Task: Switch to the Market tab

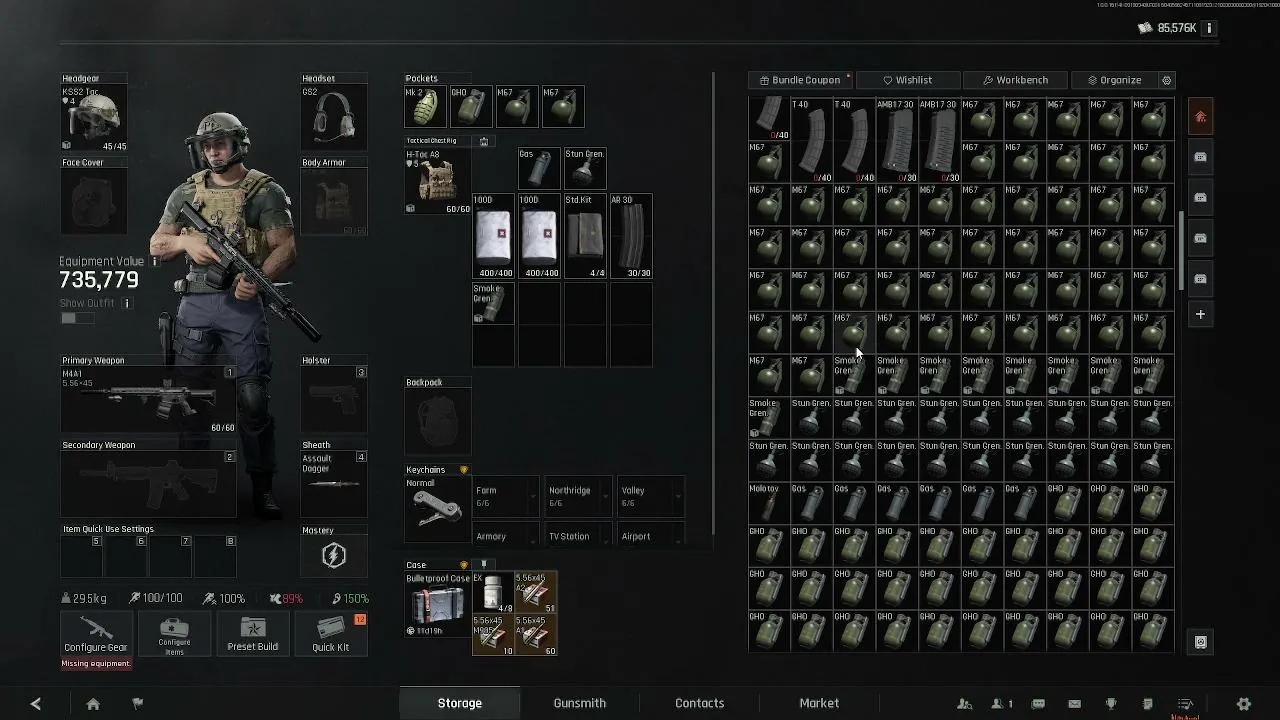Action: (819, 703)
